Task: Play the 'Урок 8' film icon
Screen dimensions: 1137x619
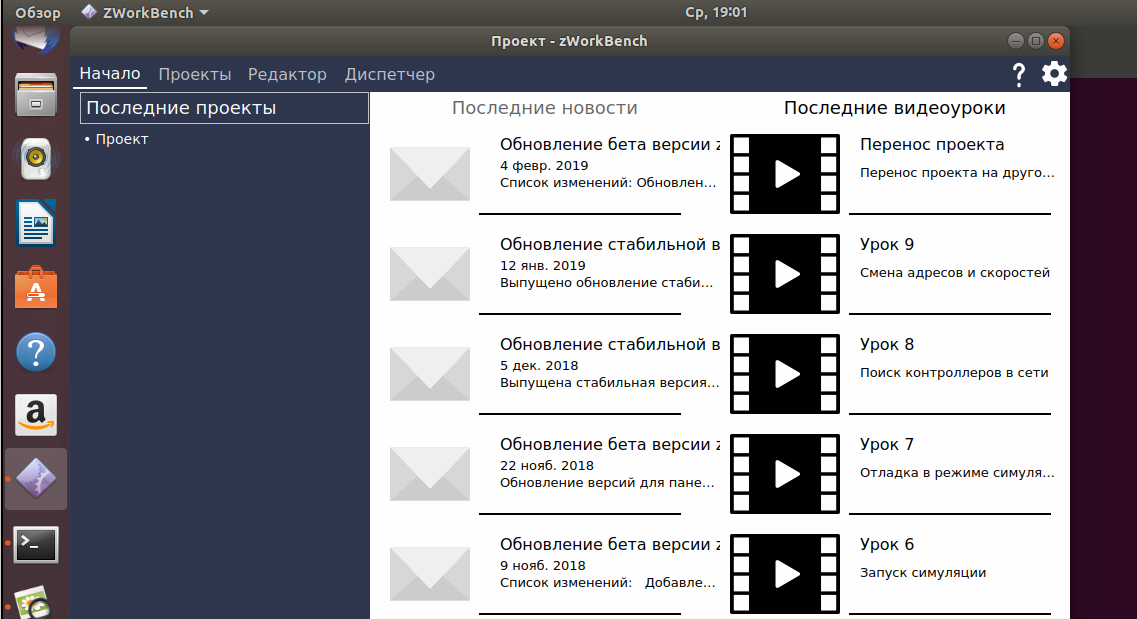Action: 785,373
